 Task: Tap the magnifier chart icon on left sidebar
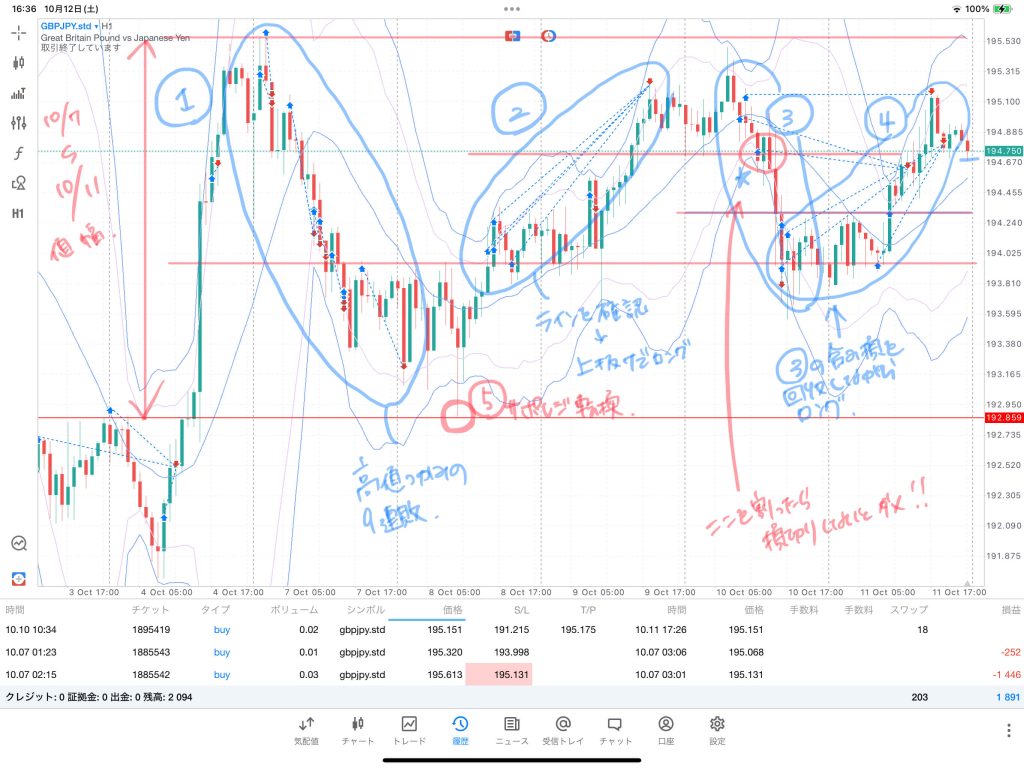tap(19, 543)
